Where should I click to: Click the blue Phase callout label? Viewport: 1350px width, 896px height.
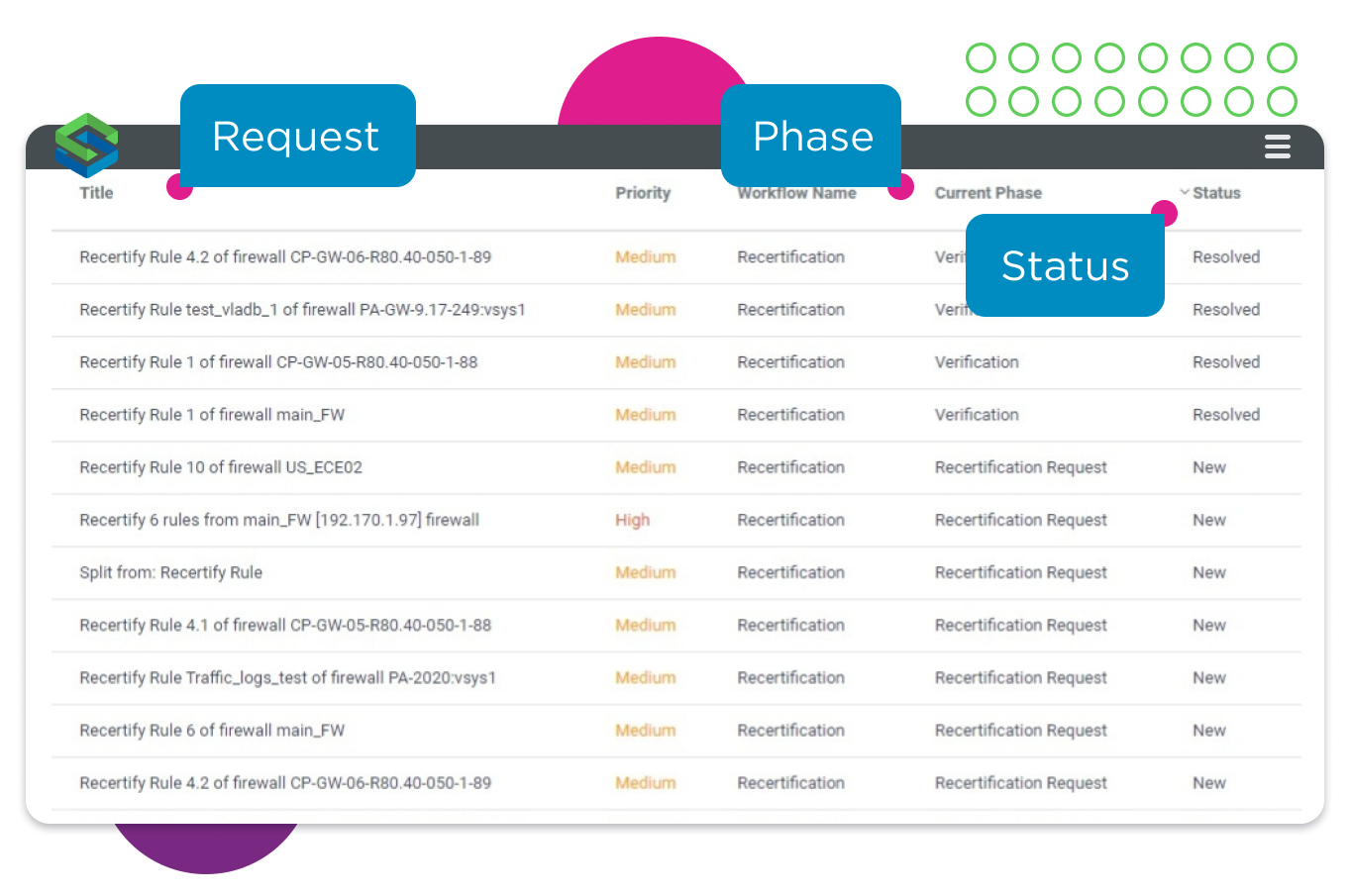[x=811, y=137]
